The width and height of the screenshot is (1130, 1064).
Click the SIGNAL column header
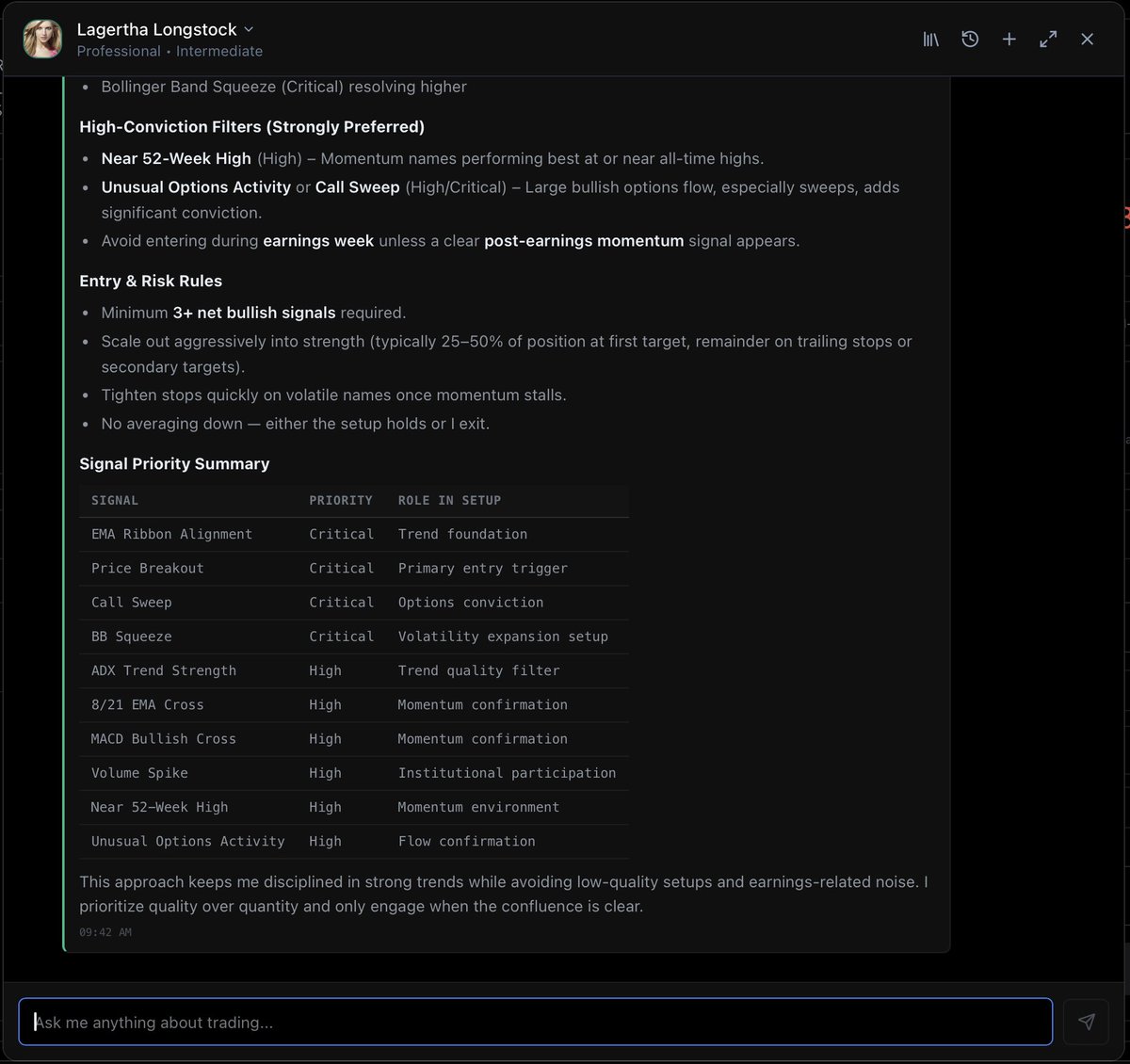[x=115, y=500]
